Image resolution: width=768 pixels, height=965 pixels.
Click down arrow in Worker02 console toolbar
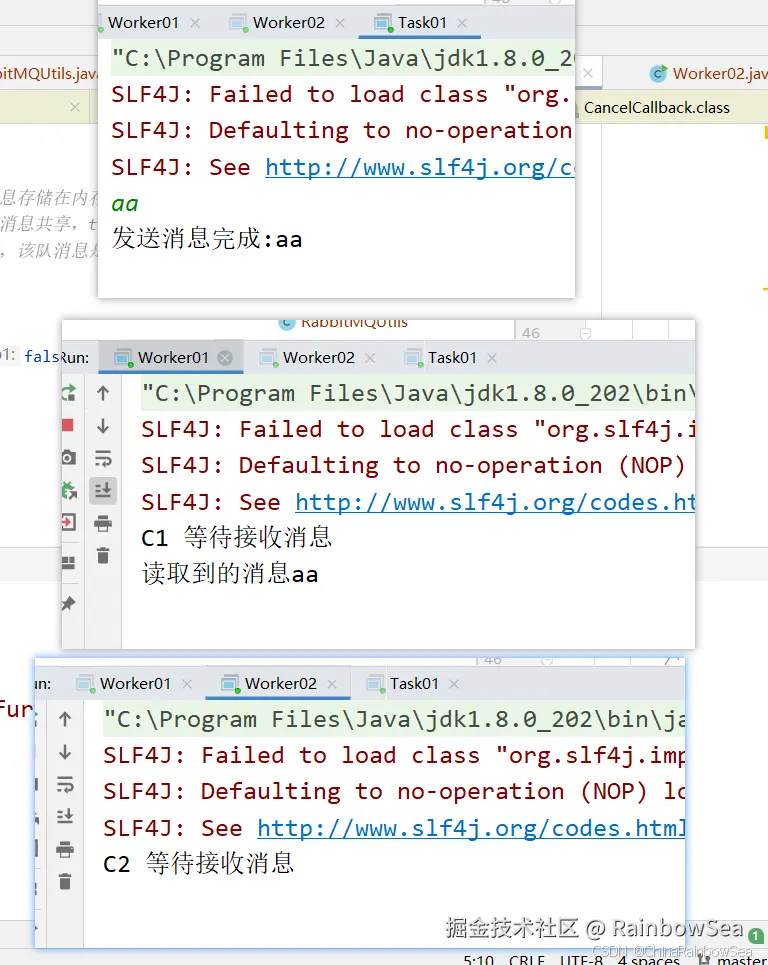click(x=65, y=752)
